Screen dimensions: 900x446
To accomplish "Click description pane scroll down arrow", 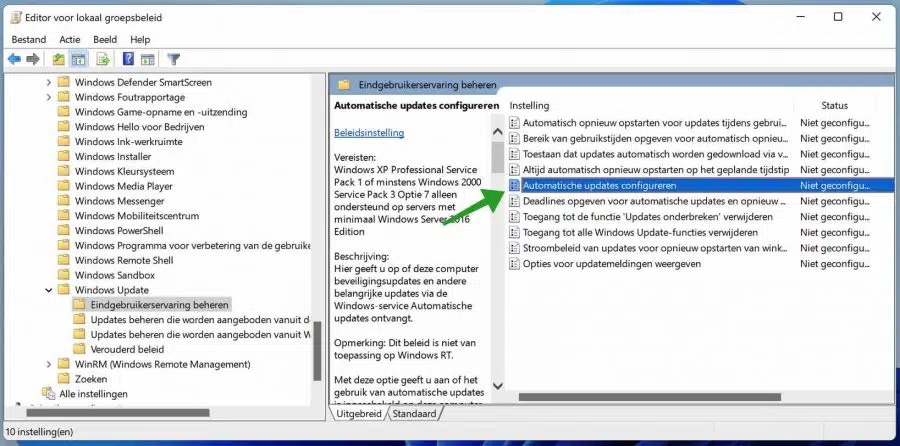I will coord(498,386).
